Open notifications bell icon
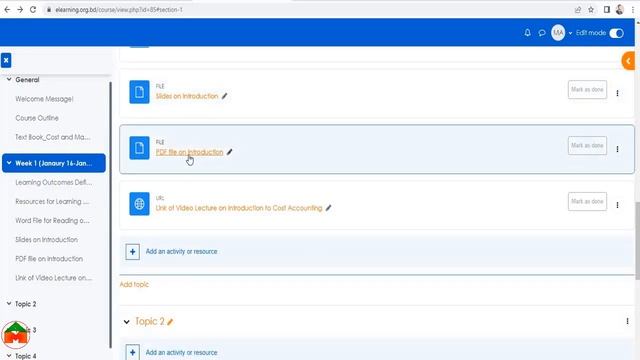 pos(527,33)
